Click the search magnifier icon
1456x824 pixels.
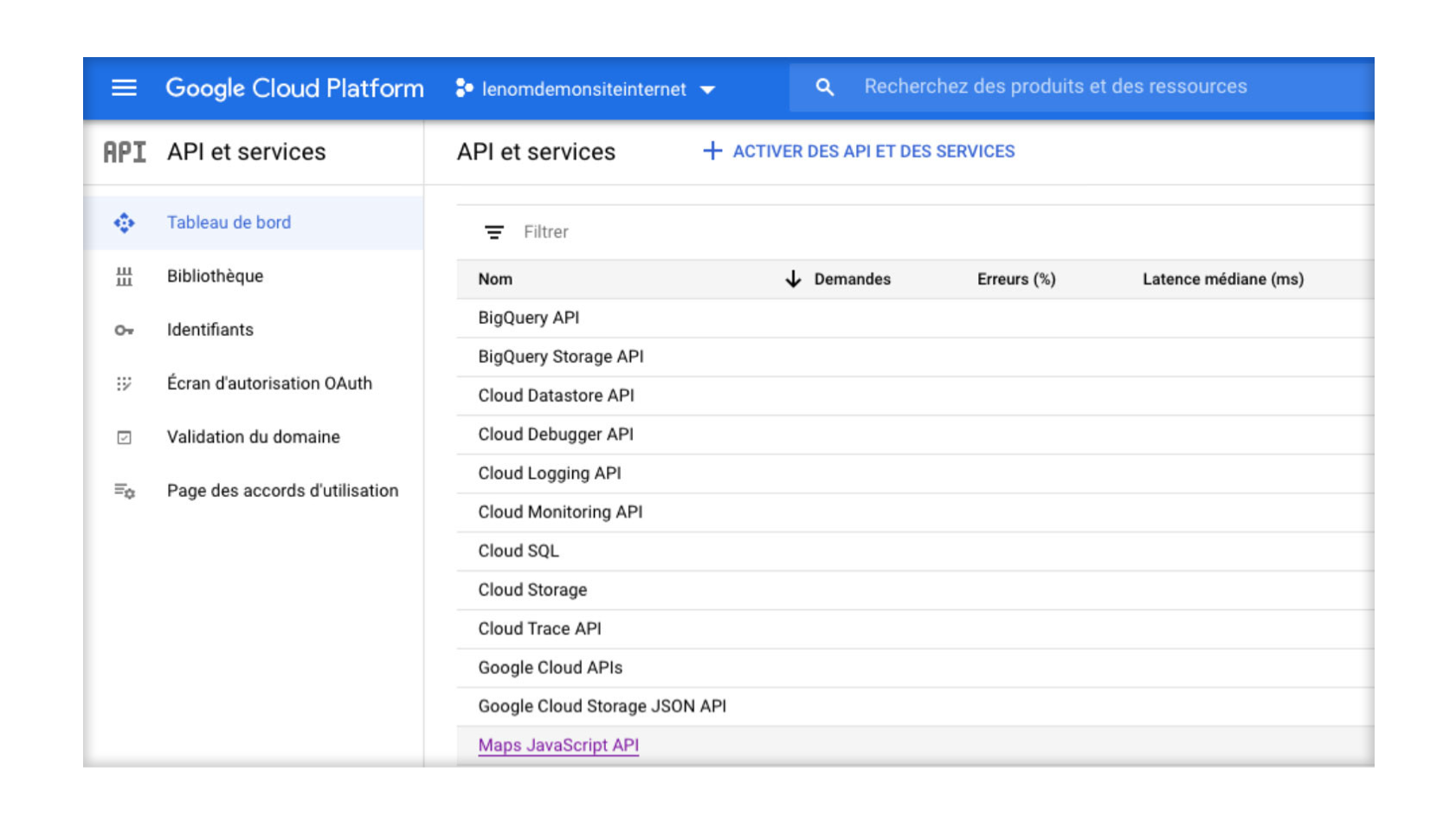[x=825, y=87]
